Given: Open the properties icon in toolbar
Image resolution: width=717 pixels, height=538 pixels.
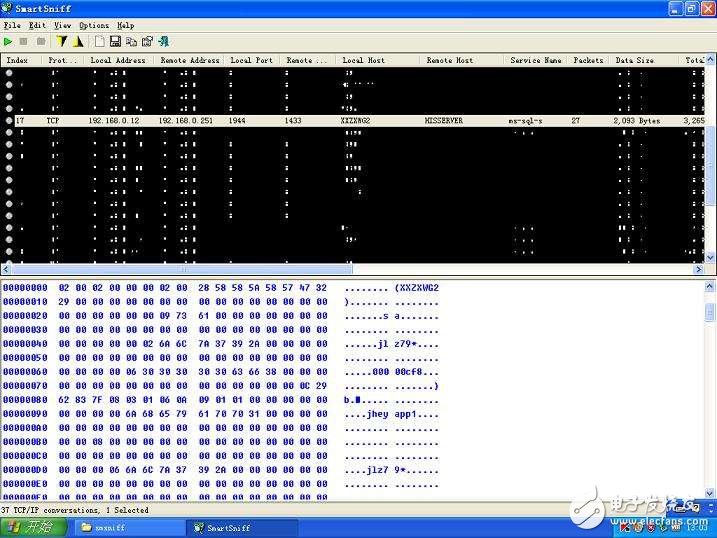Looking at the screenshot, I should click(147, 41).
